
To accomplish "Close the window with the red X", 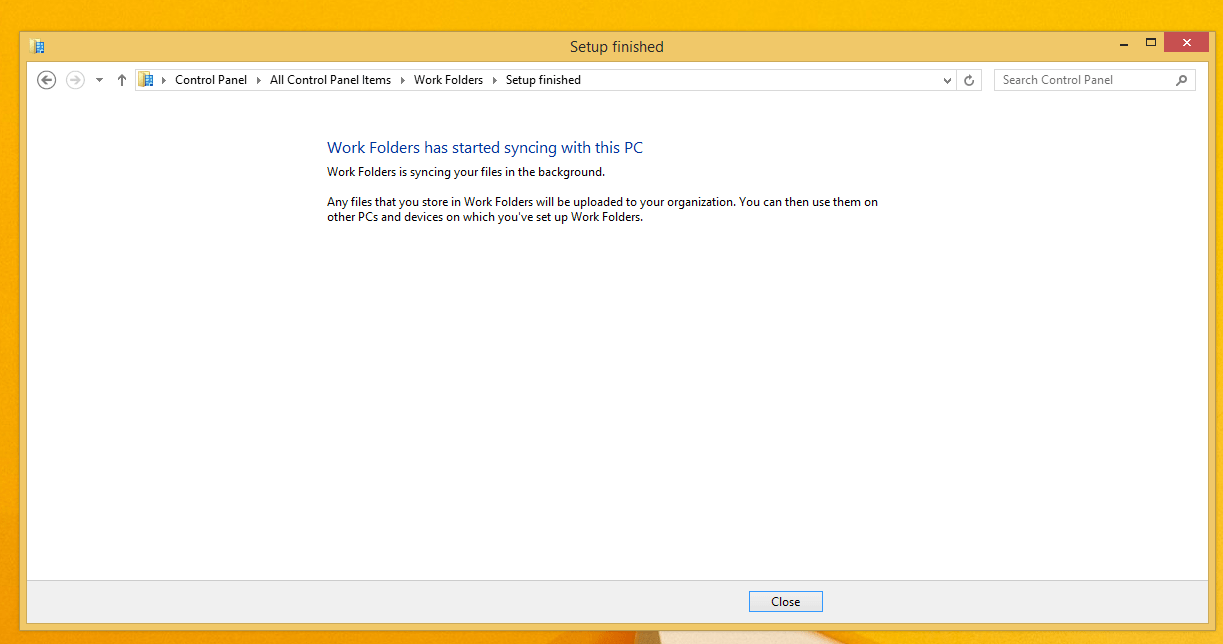I will point(1186,43).
